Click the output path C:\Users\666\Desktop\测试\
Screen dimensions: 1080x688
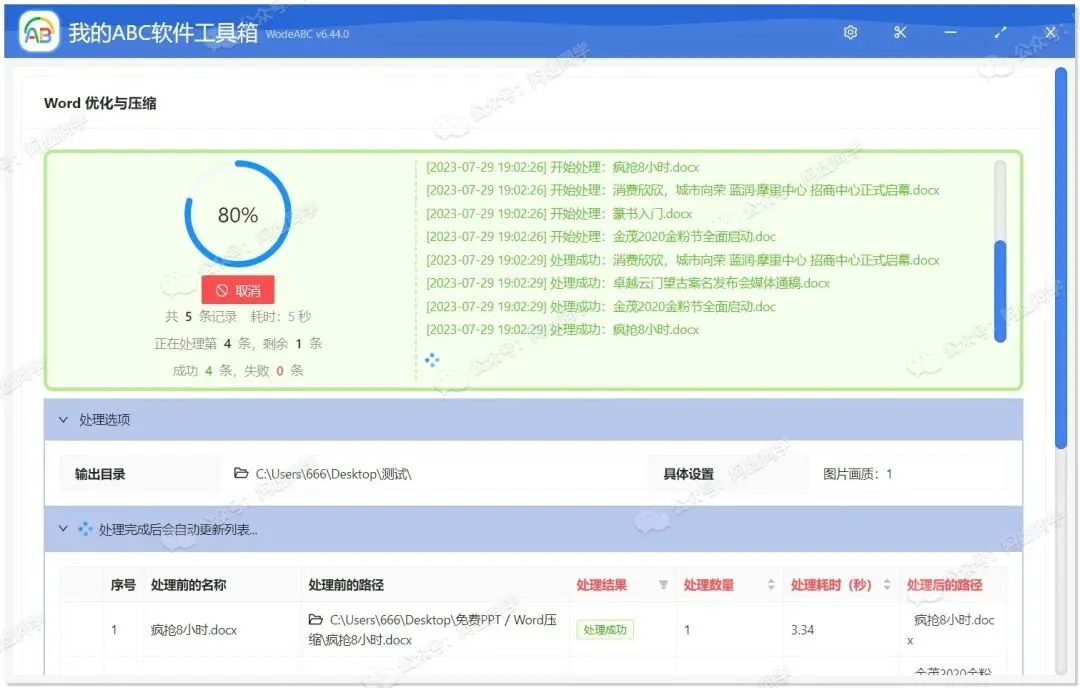pyautogui.click(x=333, y=474)
